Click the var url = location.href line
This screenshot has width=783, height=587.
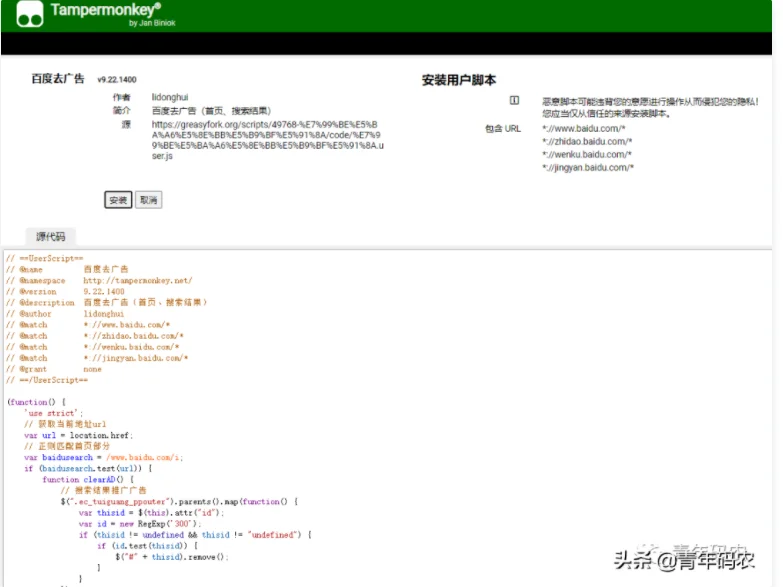[78, 435]
